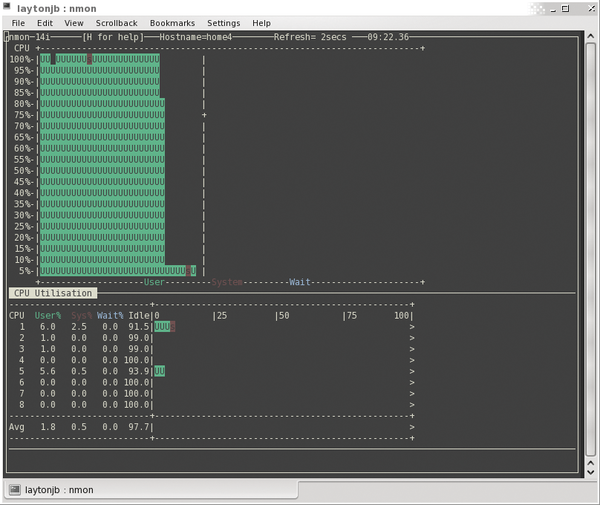This screenshot has width=600, height=505.
Task: Close the nmon terminal window
Action: pos(592,8)
